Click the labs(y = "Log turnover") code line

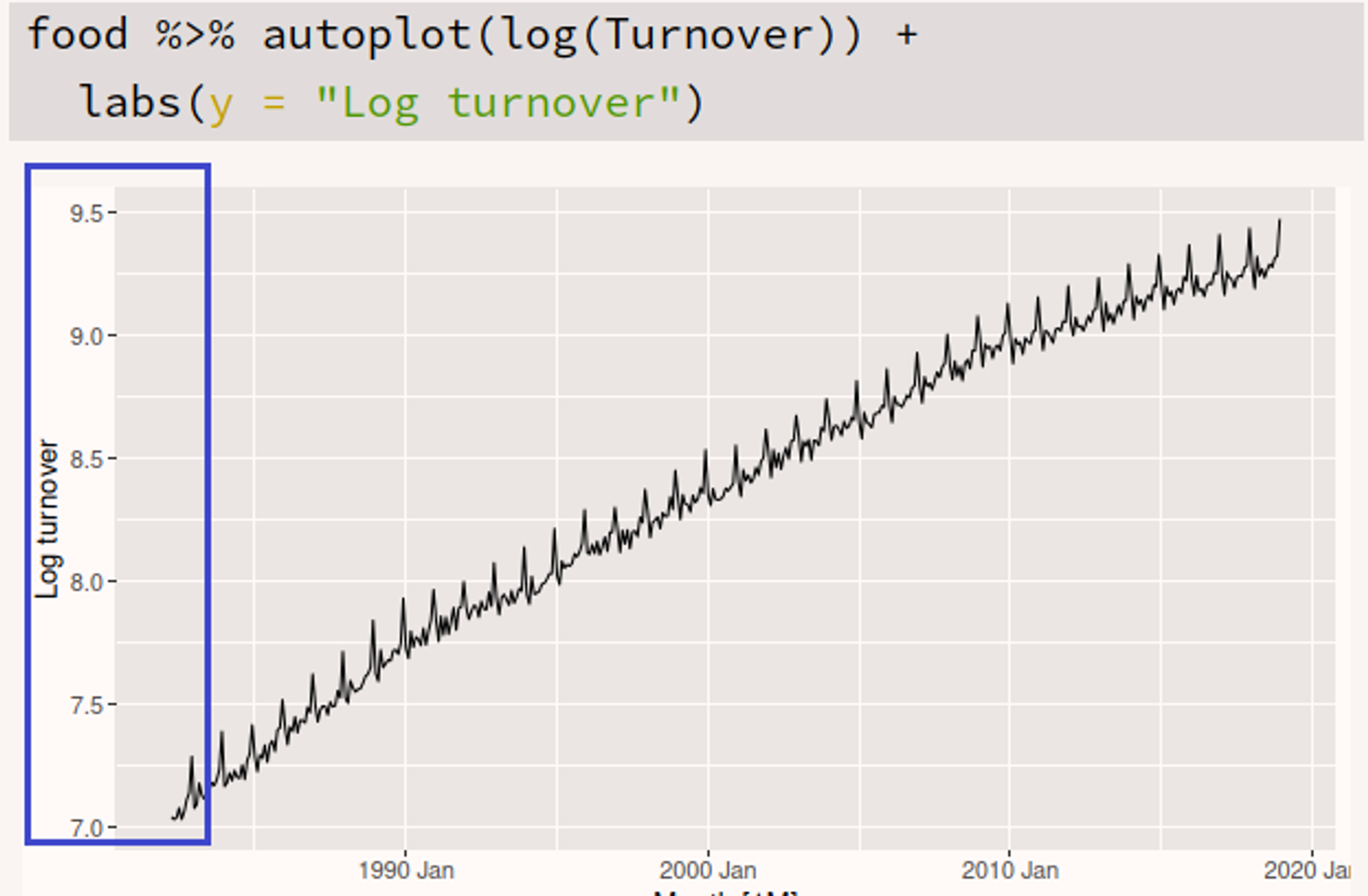[391, 103]
